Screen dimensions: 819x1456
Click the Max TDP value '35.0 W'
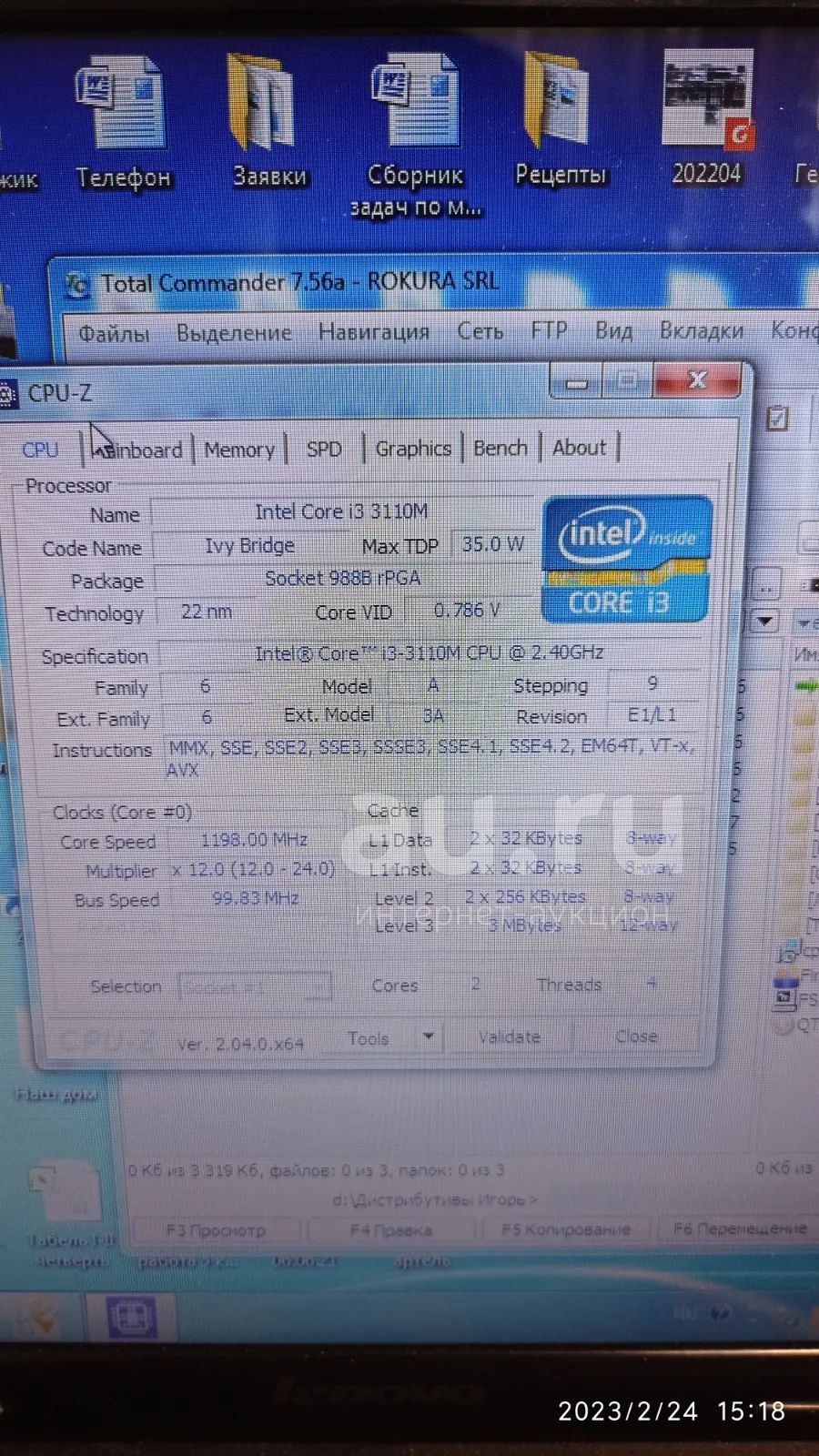(492, 544)
